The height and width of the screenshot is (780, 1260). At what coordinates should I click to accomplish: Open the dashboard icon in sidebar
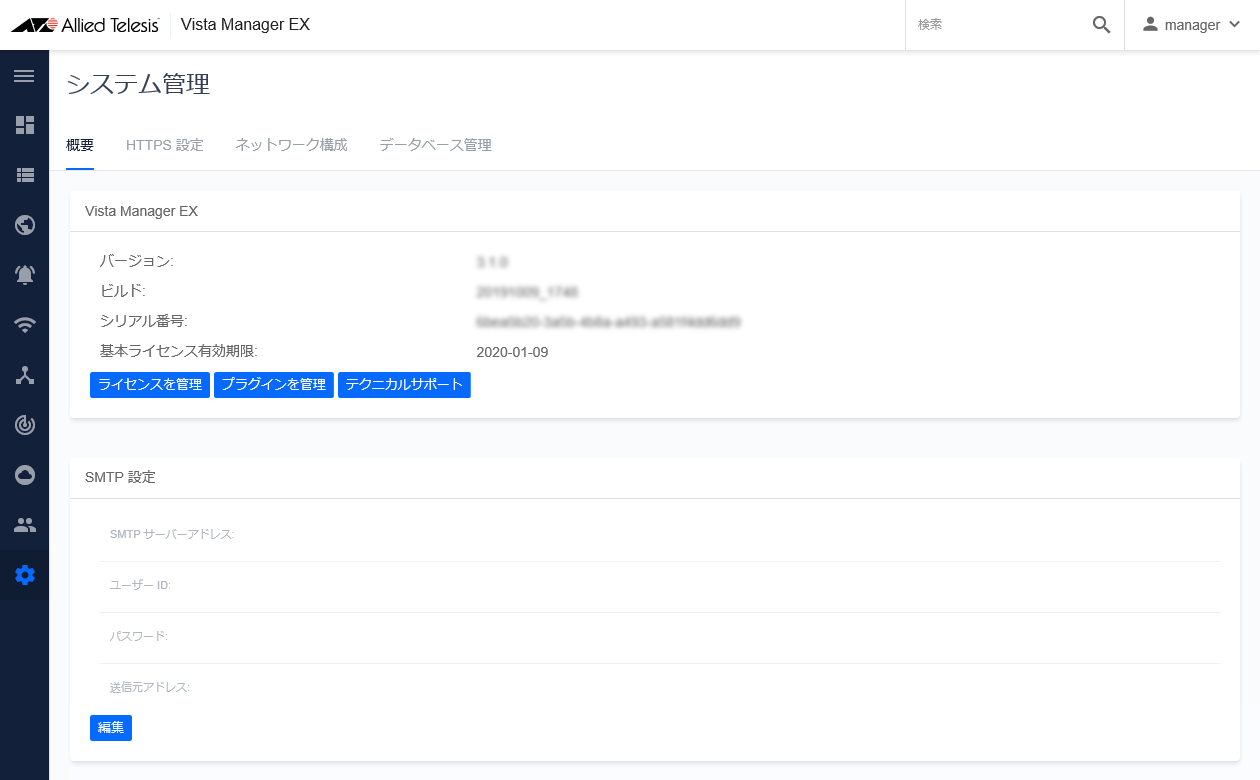coord(24,125)
